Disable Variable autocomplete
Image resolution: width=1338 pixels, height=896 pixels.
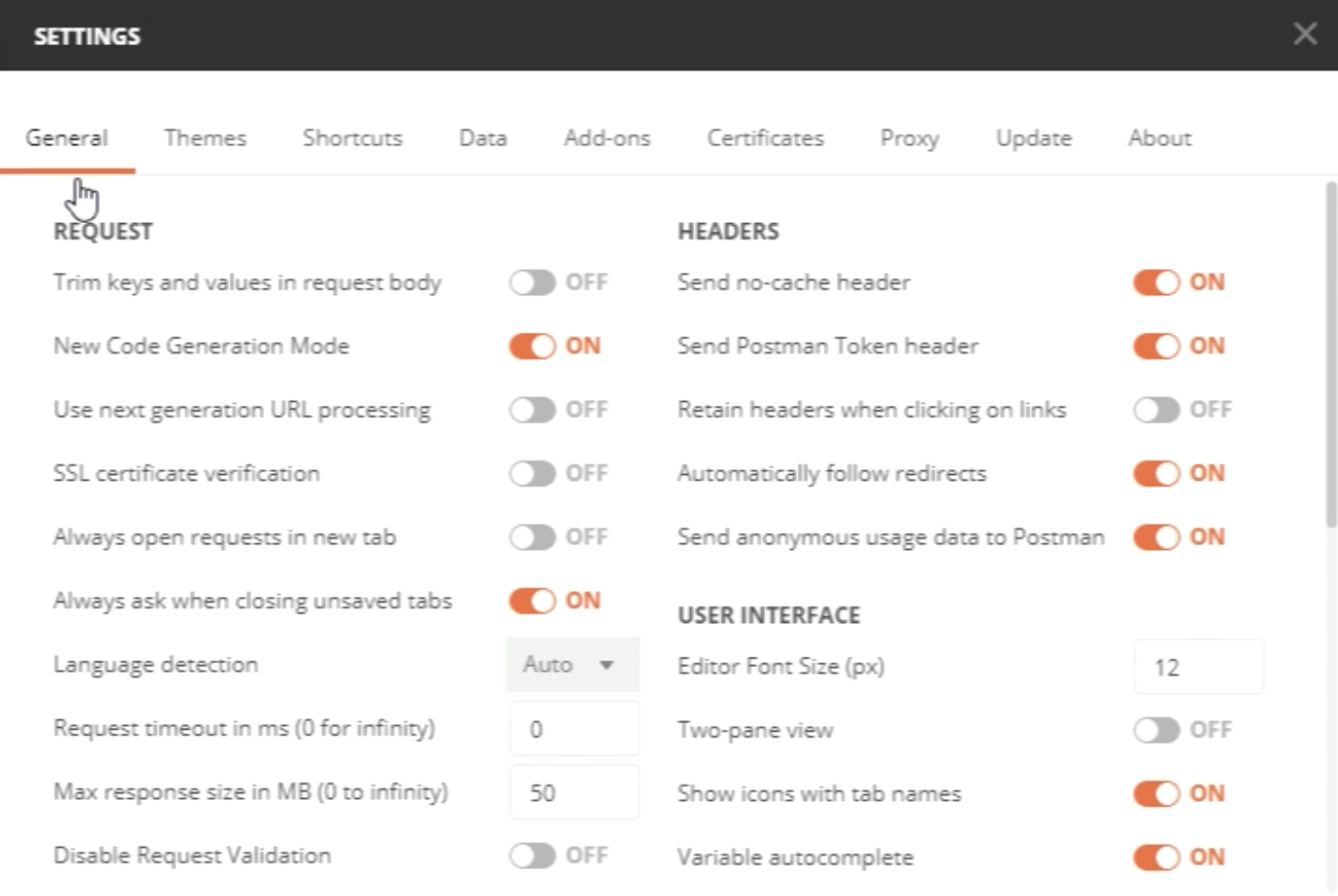point(1156,857)
